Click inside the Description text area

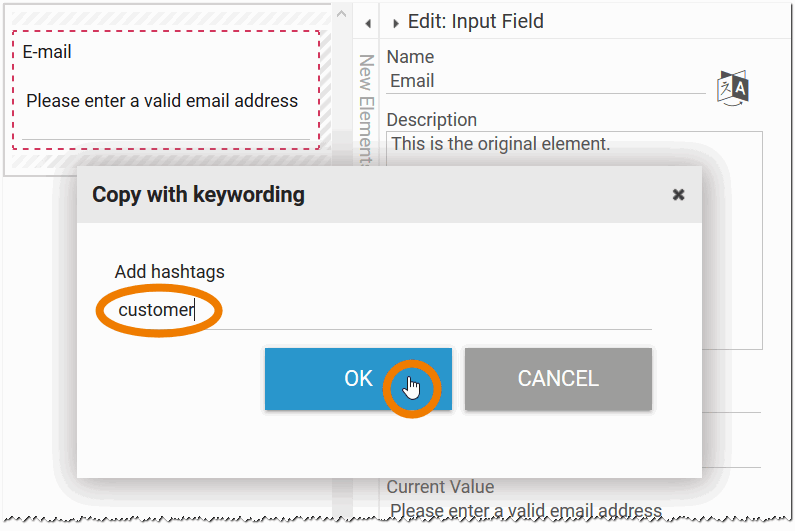(574, 144)
